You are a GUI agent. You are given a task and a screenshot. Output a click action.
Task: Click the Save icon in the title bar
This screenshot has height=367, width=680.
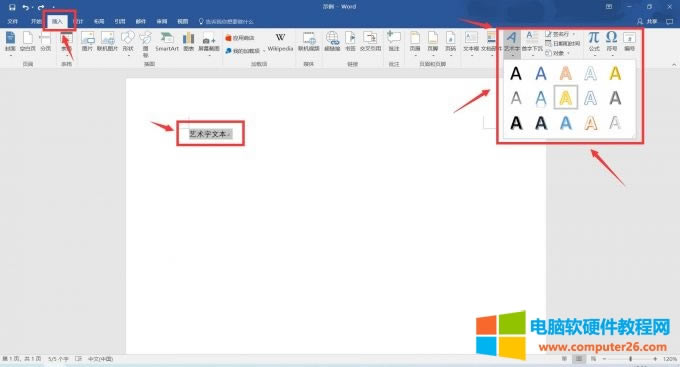pos(12,7)
